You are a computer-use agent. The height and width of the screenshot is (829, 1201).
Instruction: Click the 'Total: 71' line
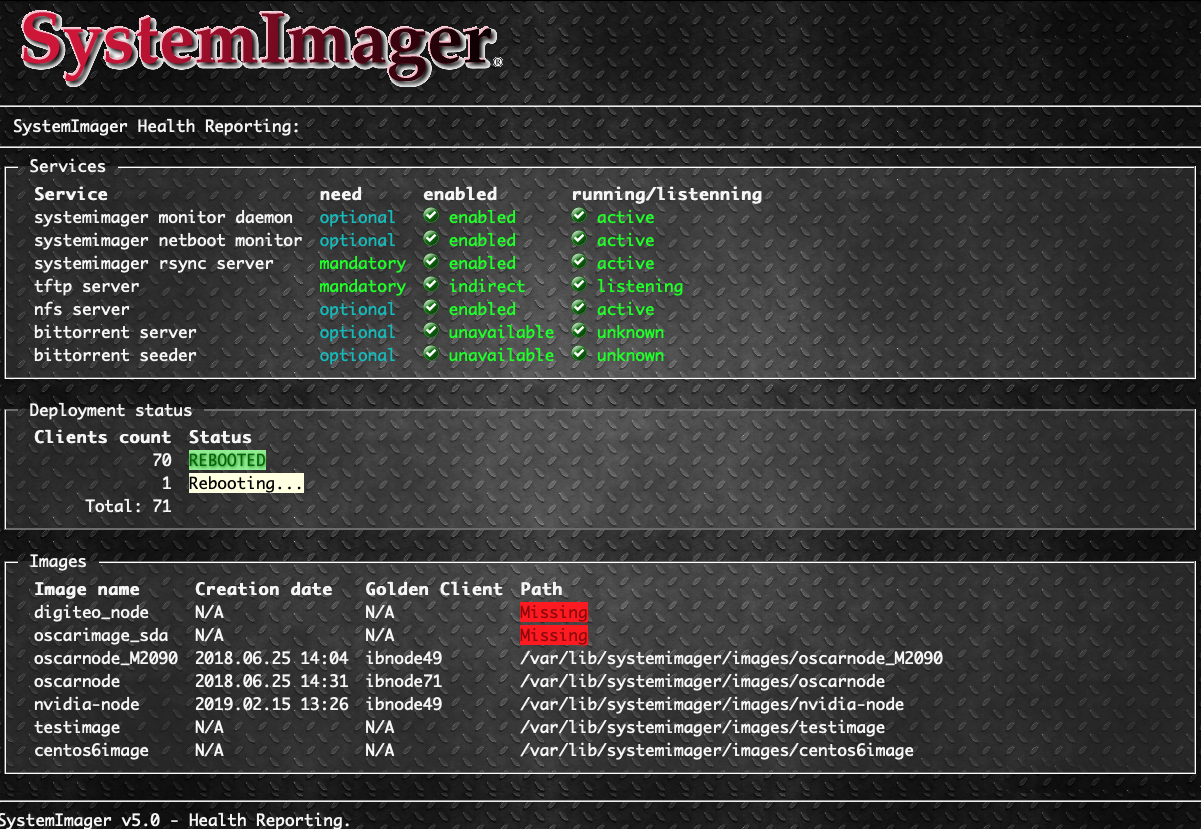pyautogui.click(x=128, y=507)
